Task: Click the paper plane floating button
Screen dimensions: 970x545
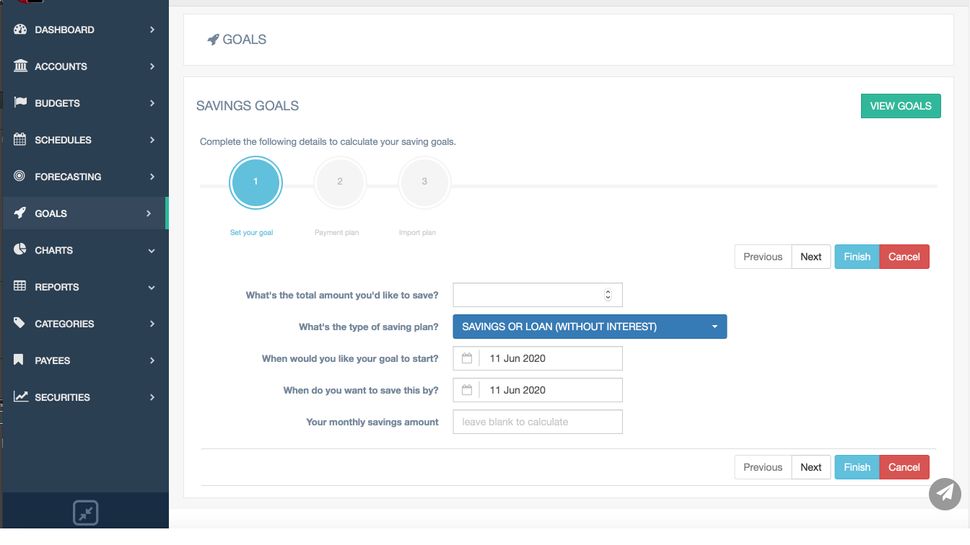Action: pos(944,494)
